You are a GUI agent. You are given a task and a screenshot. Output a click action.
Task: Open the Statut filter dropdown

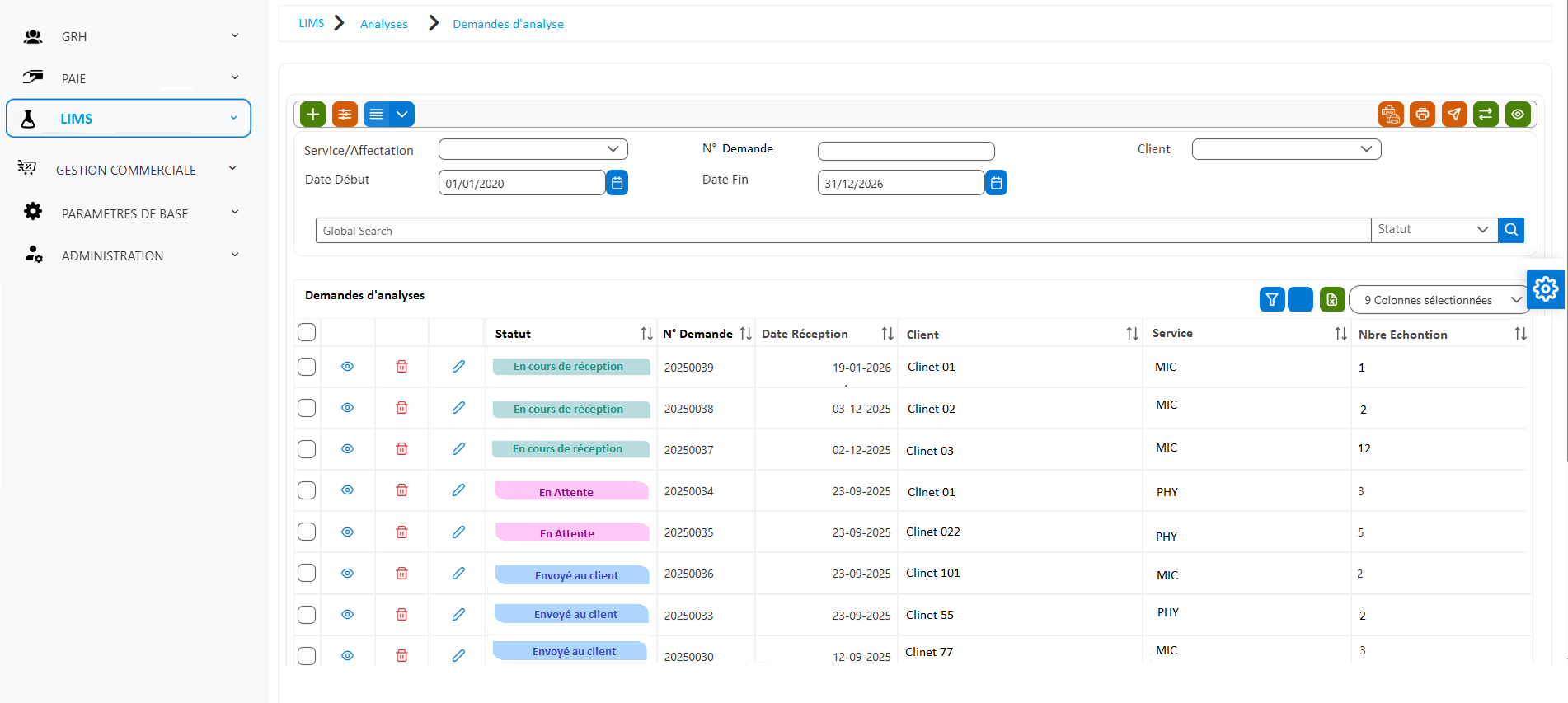coord(1434,230)
